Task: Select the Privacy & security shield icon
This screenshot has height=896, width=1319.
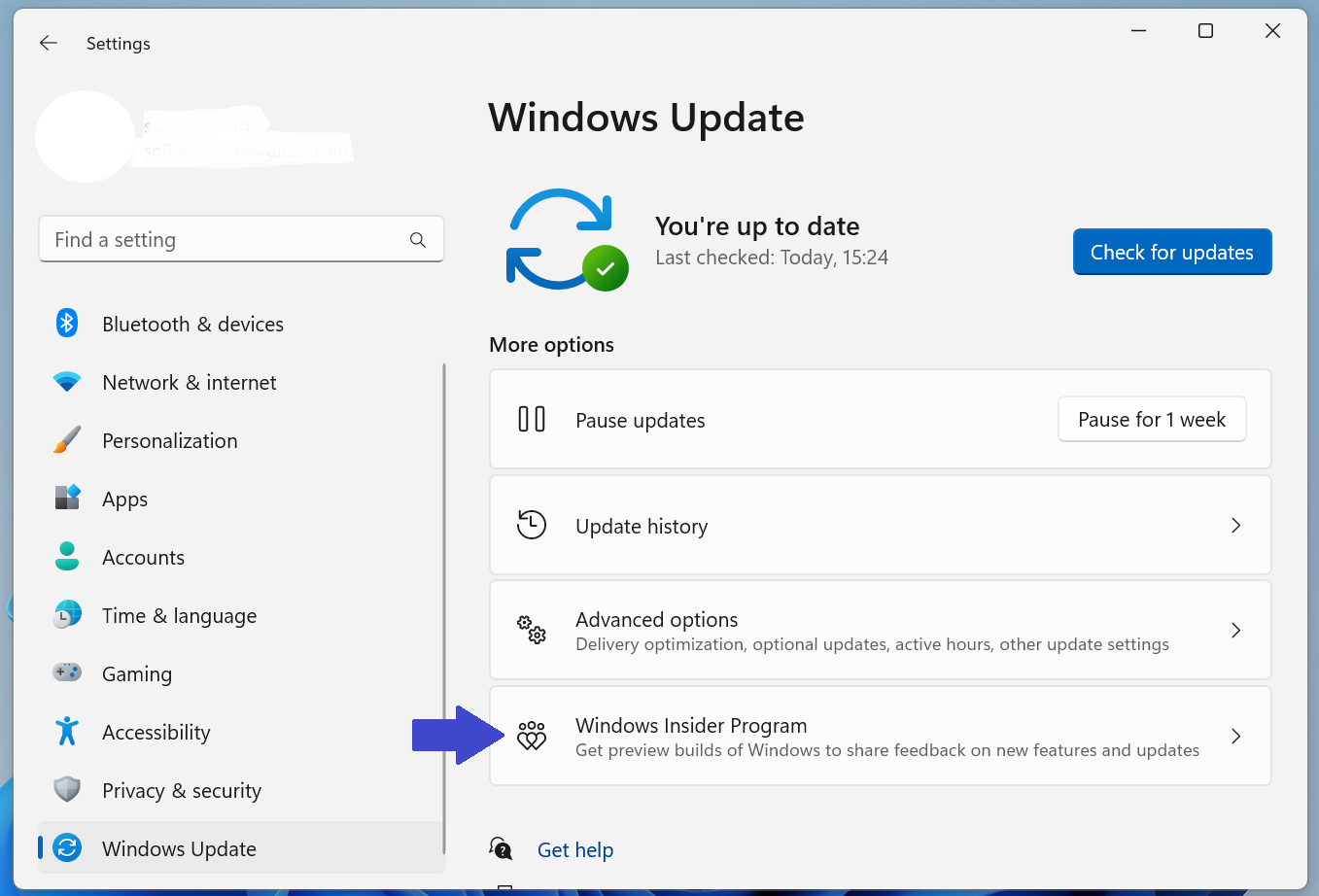Action: coord(66,789)
